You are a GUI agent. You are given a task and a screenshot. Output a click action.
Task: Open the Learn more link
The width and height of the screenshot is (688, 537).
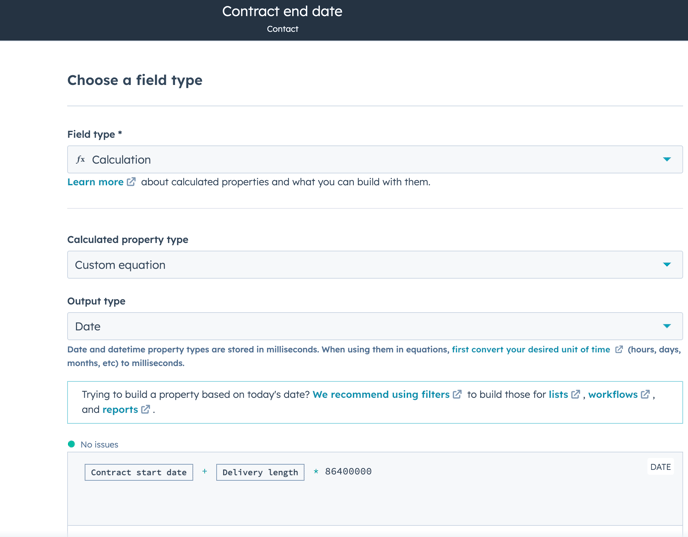point(95,182)
